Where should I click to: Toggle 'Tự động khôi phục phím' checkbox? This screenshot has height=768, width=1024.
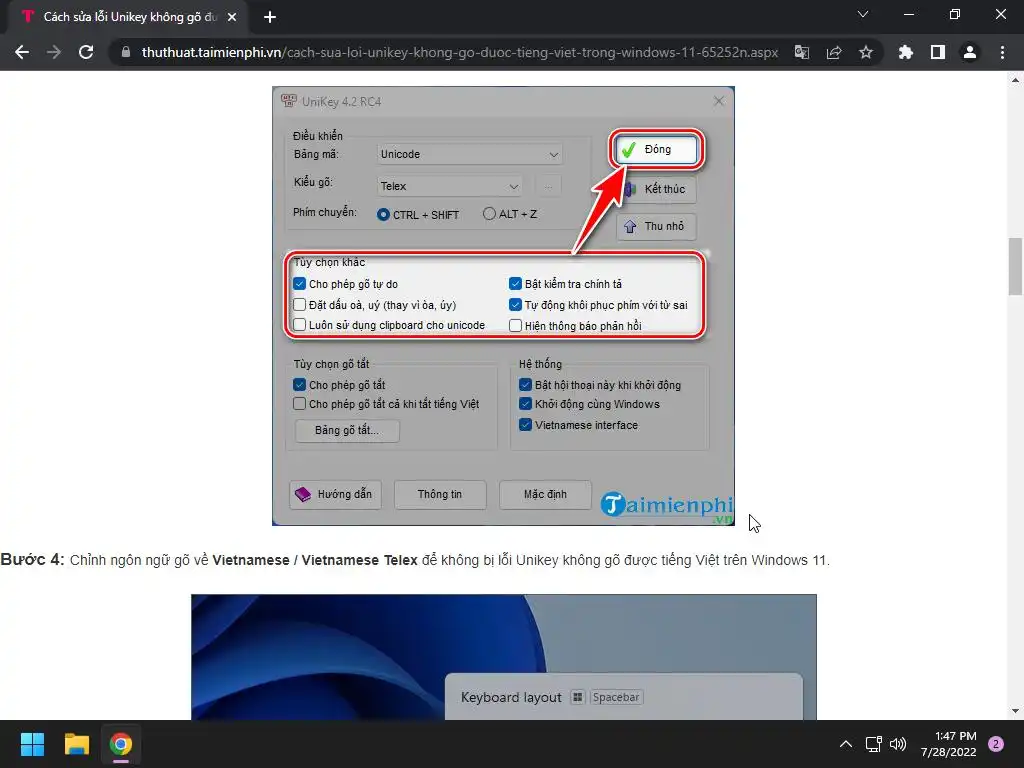(x=515, y=304)
